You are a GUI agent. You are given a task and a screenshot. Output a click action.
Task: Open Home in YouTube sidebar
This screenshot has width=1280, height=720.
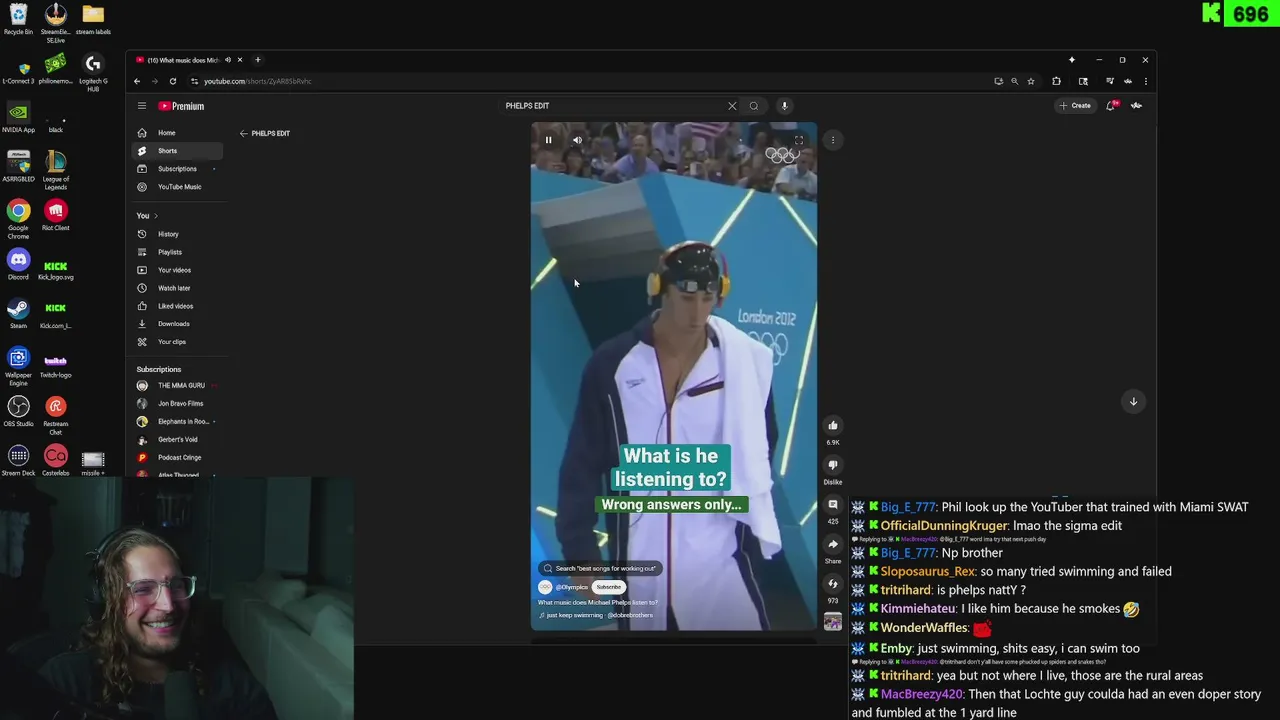tap(177, 133)
